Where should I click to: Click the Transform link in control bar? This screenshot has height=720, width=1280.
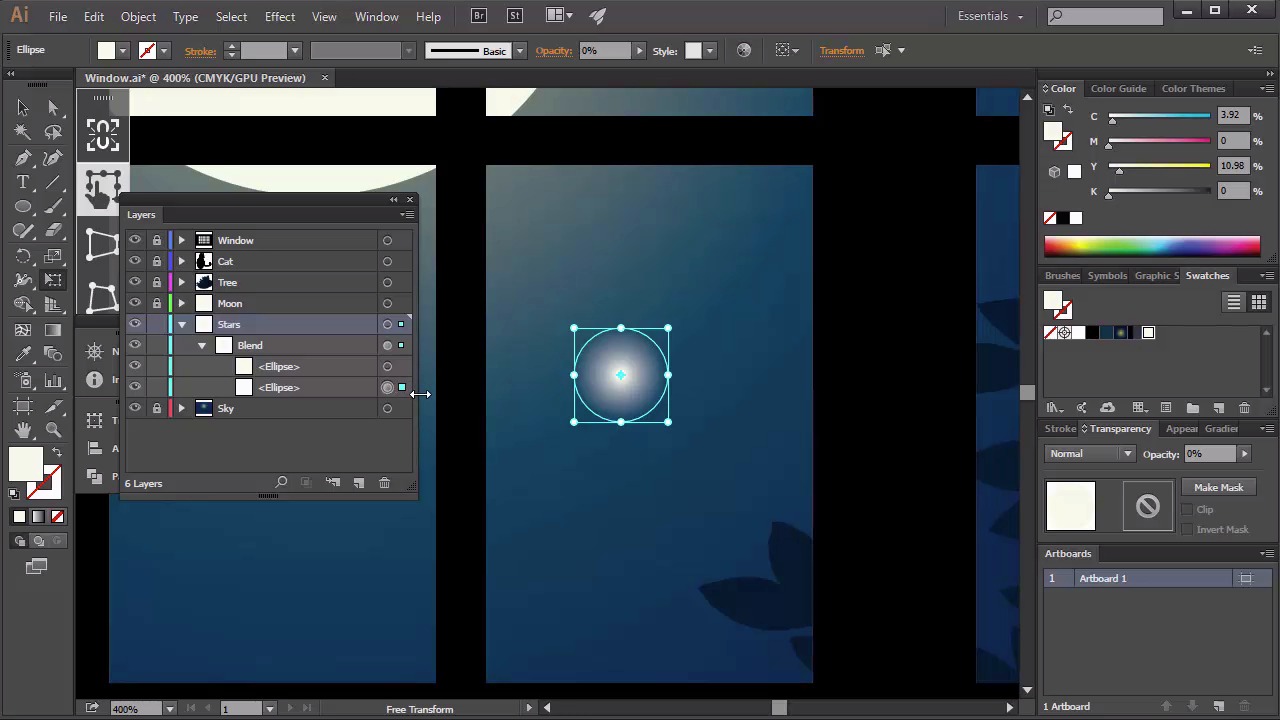click(841, 51)
